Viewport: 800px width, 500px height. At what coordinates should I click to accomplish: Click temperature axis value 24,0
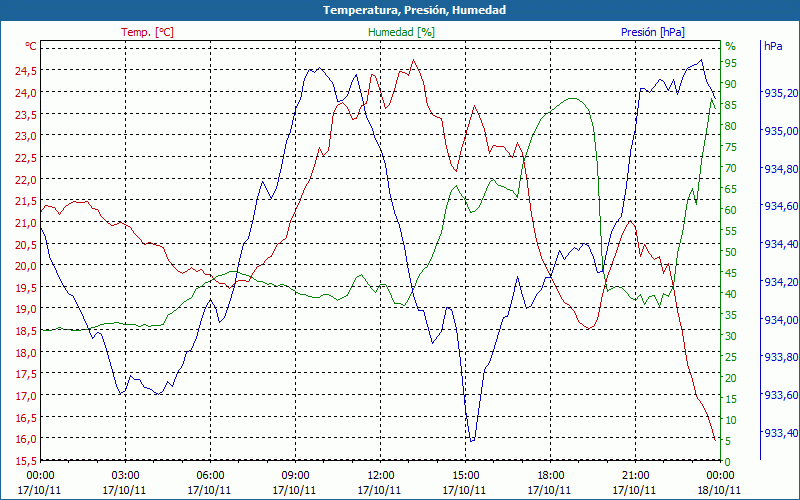tap(26, 92)
